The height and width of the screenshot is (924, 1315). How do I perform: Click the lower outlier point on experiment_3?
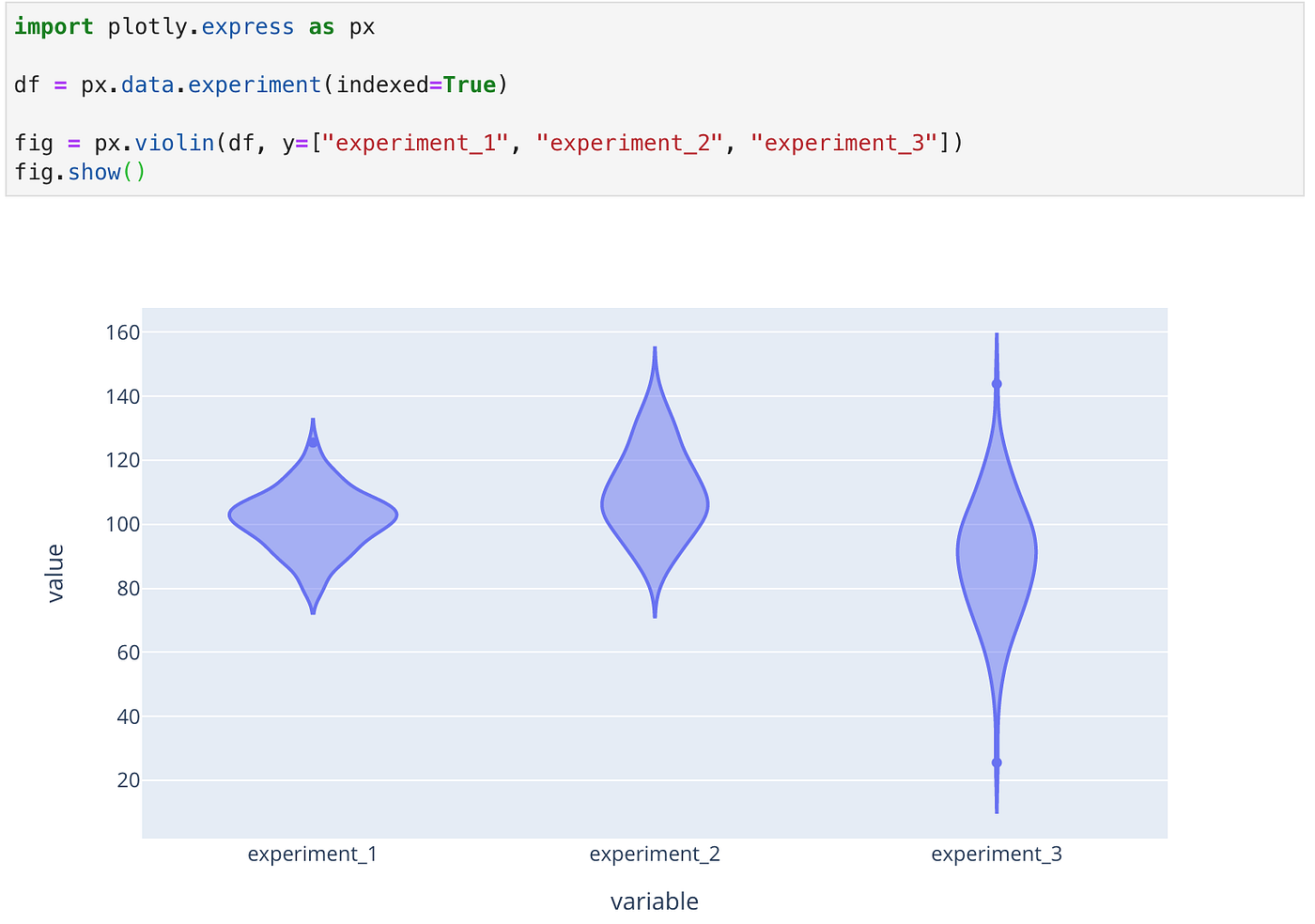pyautogui.click(x=997, y=763)
